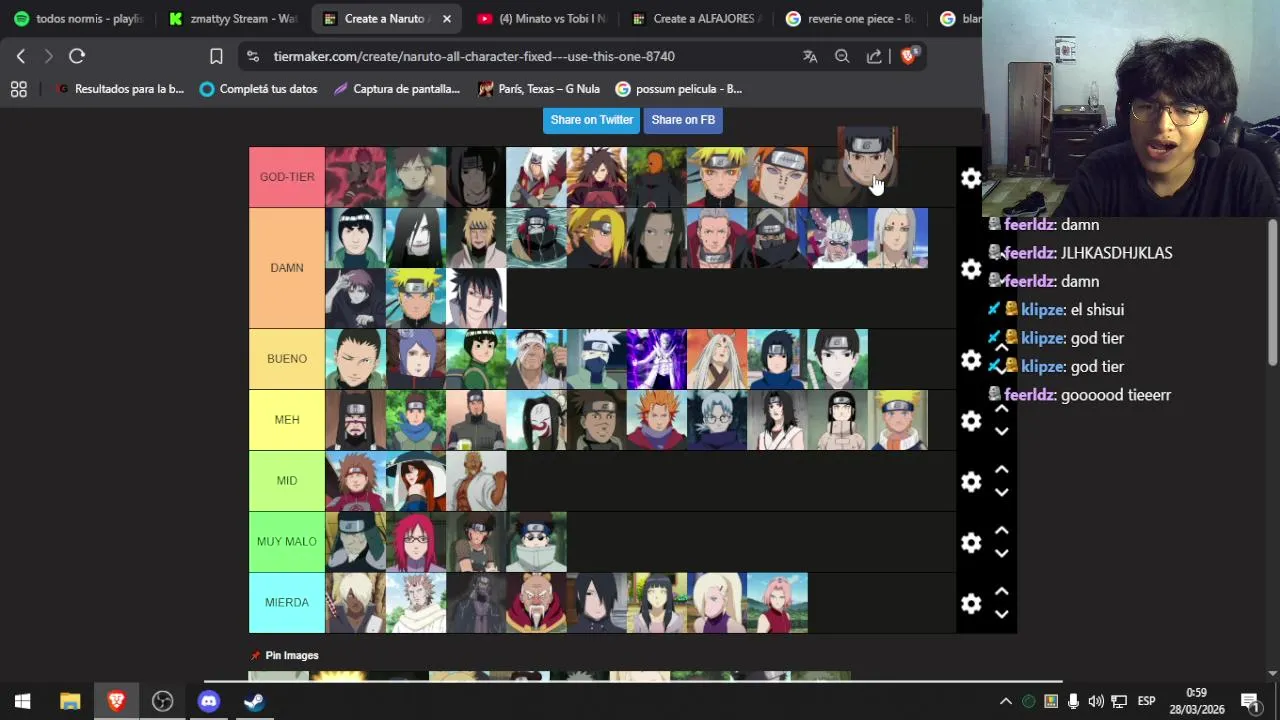1280x720 pixels.
Task: Open Windows Start menu
Action: click(x=23, y=701)
